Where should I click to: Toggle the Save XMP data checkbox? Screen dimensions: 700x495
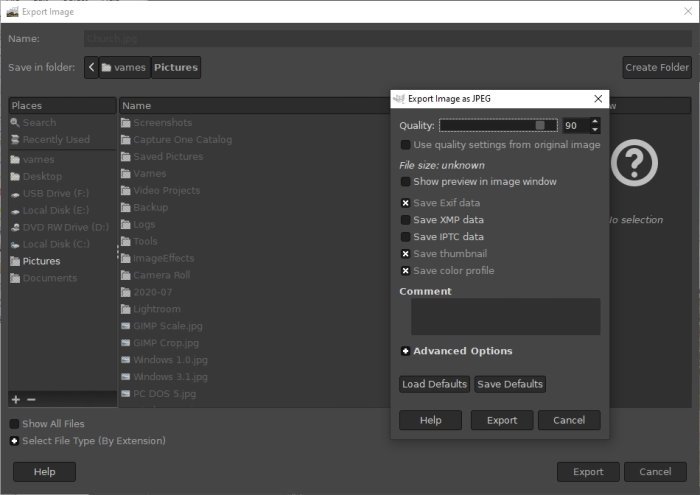click(405, 220)
